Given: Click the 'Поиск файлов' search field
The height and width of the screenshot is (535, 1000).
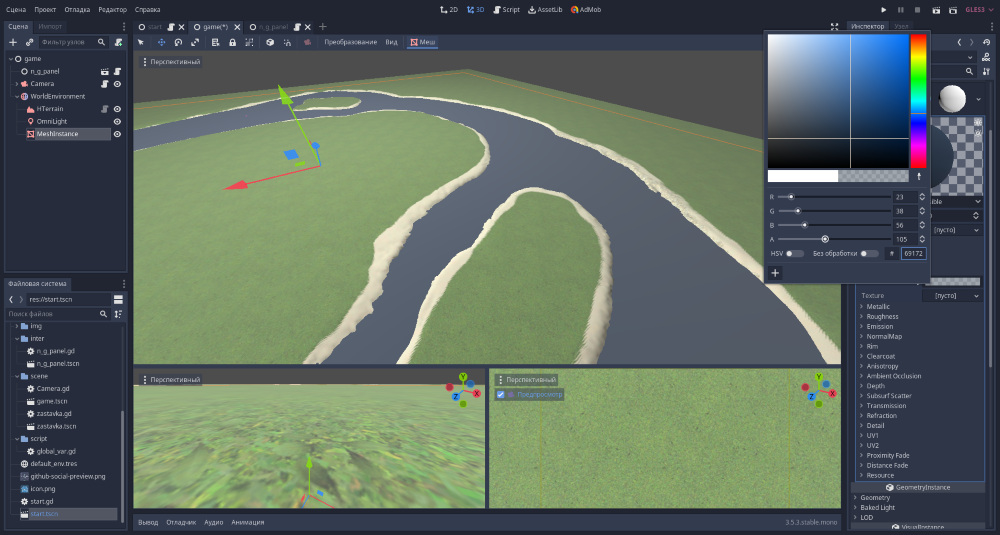Looking at the screenshot, I should pos(52,314).
